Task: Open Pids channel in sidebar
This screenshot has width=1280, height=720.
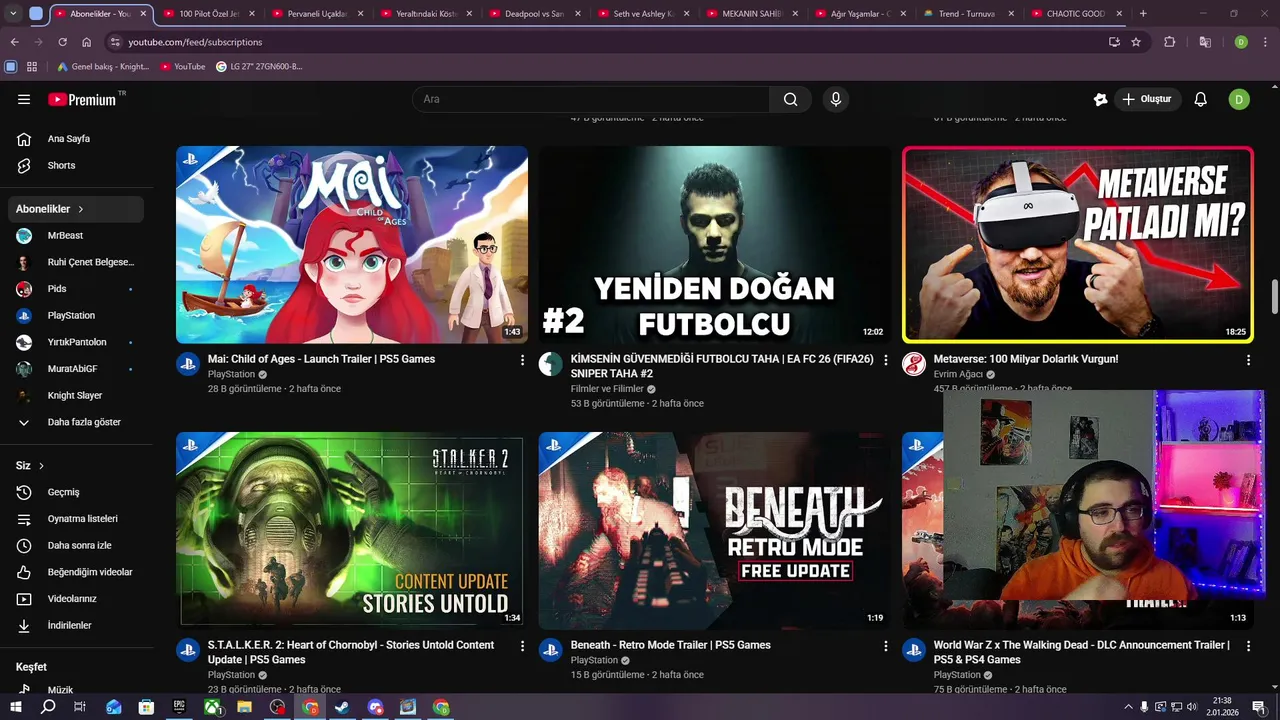Action: pos(78,289)
